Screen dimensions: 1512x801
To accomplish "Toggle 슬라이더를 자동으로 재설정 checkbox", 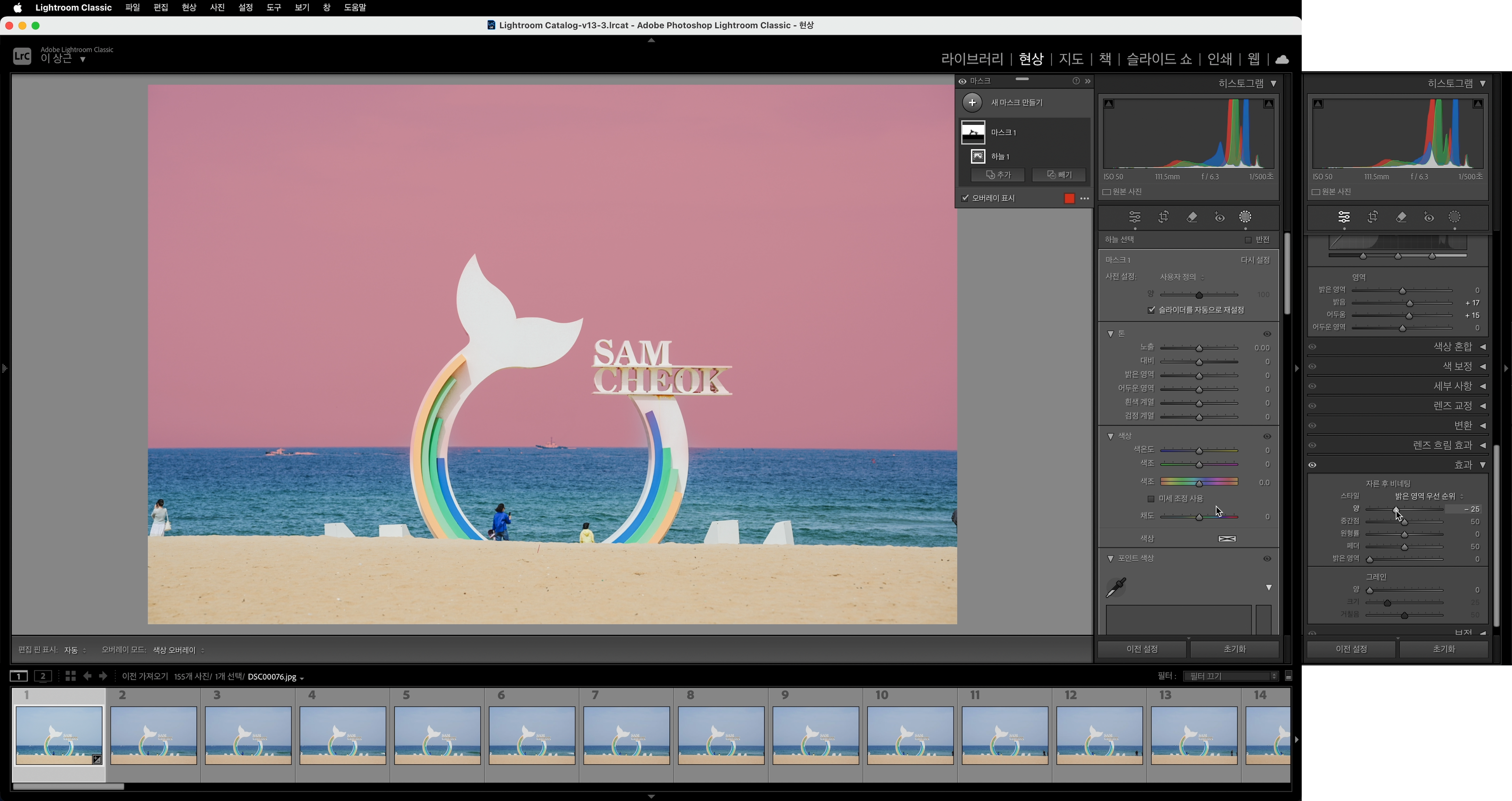I will [1151, 310].
